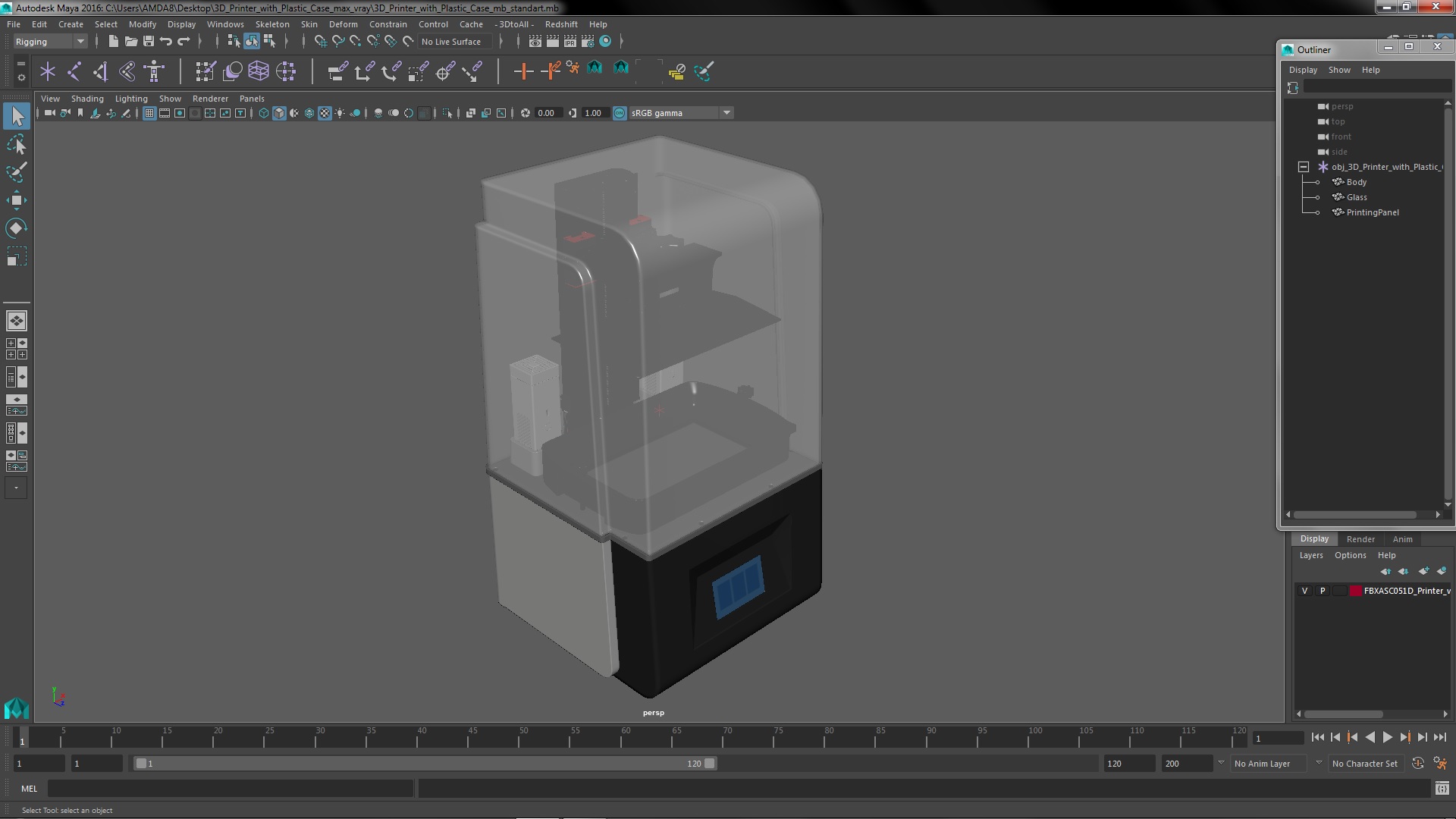1456x819 pixels.
Task: Toggle select by component type icon
Action: click(x=269, y=42)
